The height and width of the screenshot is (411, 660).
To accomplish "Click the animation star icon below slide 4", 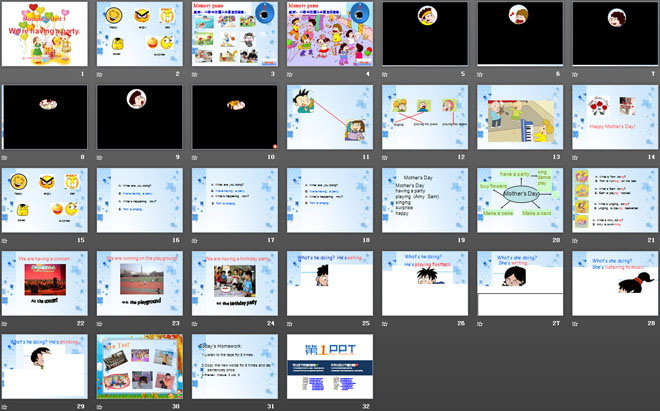I will pyautogui.click(x=291, y=74).
